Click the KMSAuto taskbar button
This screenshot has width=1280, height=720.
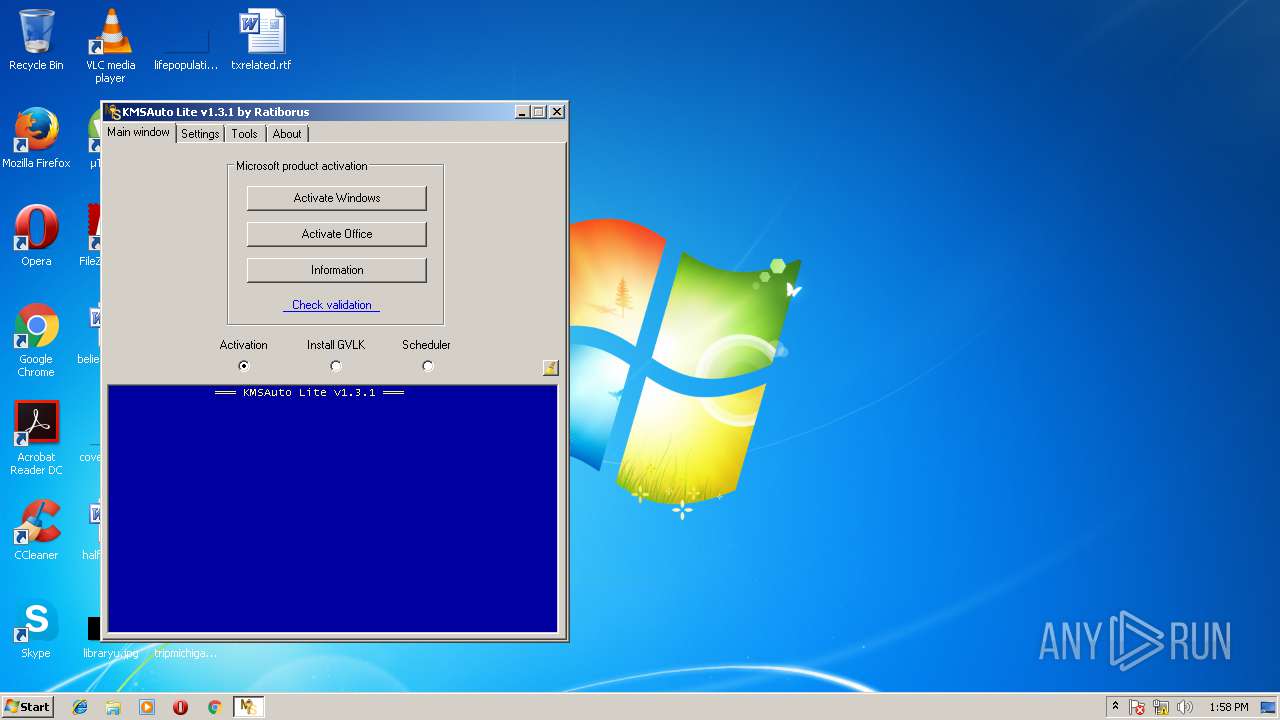click(x=248, y=707)
